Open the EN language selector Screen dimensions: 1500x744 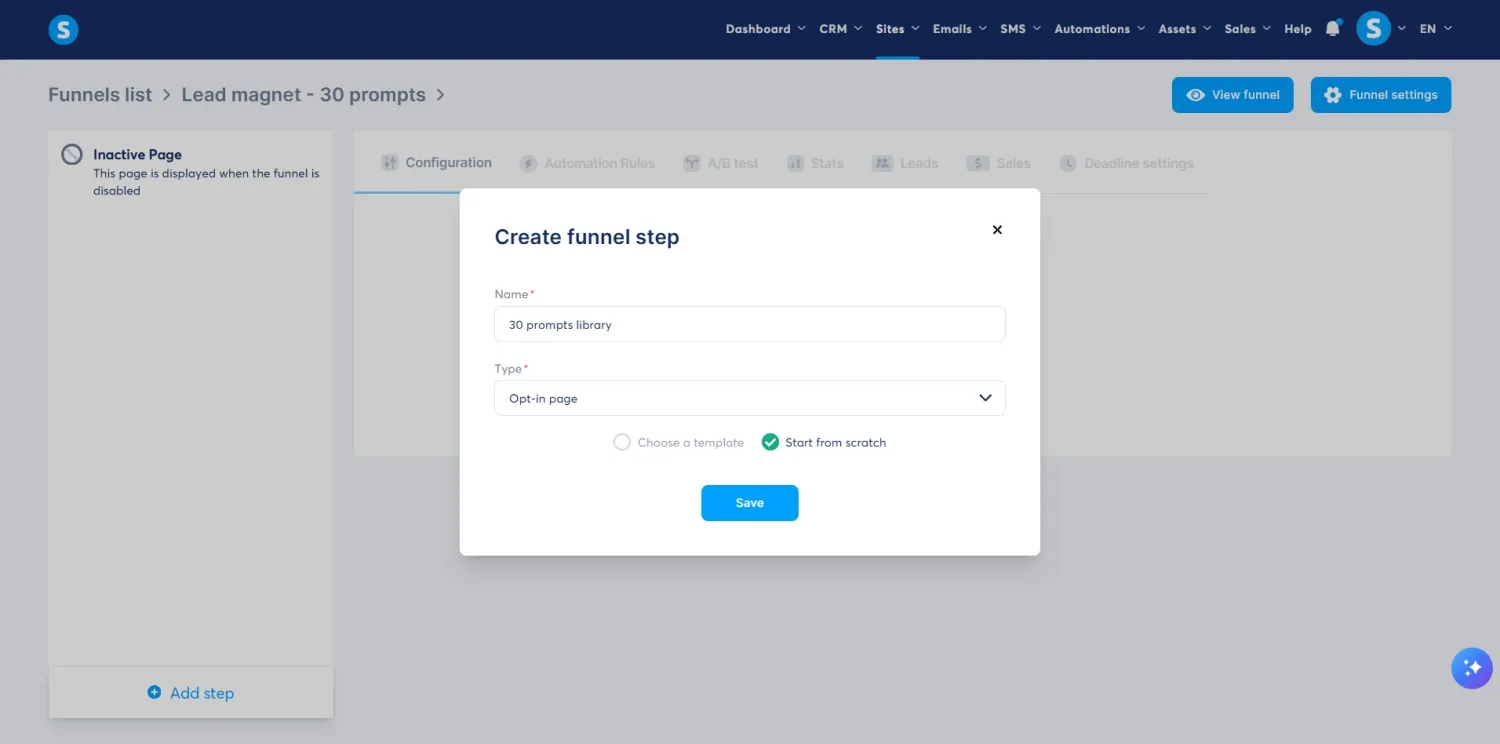(x=1435, y=29)
